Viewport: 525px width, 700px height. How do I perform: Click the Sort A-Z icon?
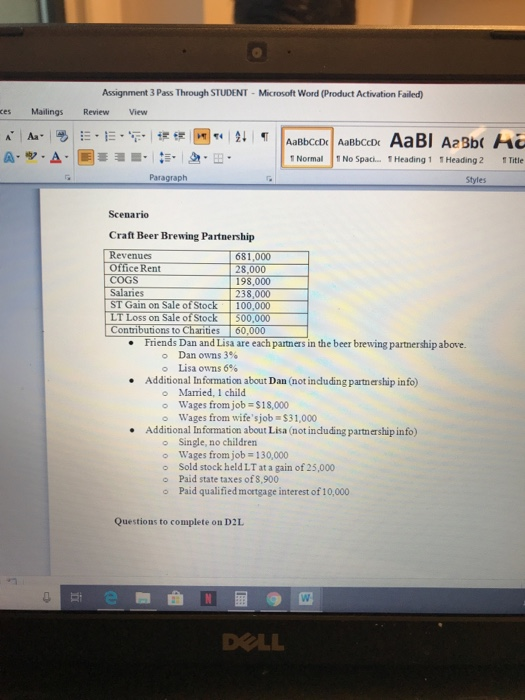241,137
